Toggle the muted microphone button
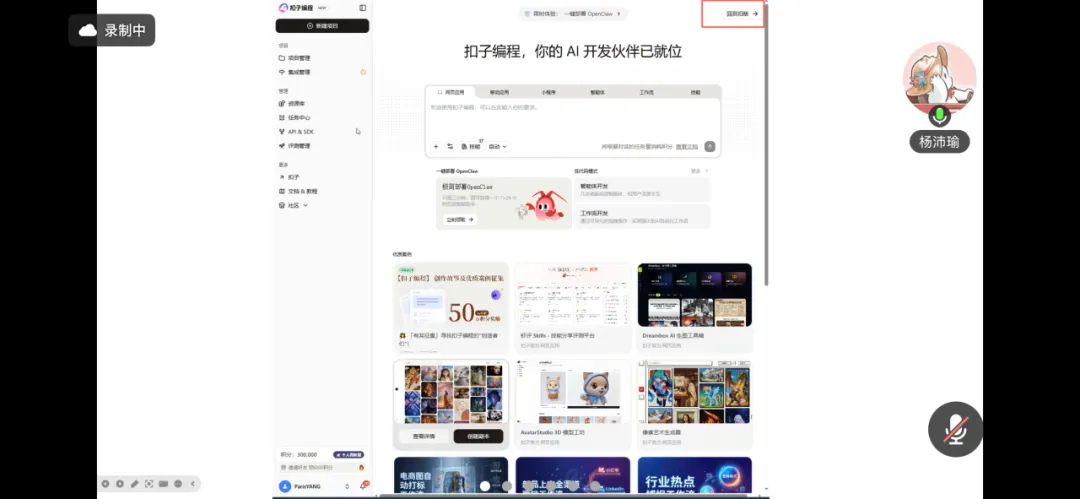 (x=955, y=429)
